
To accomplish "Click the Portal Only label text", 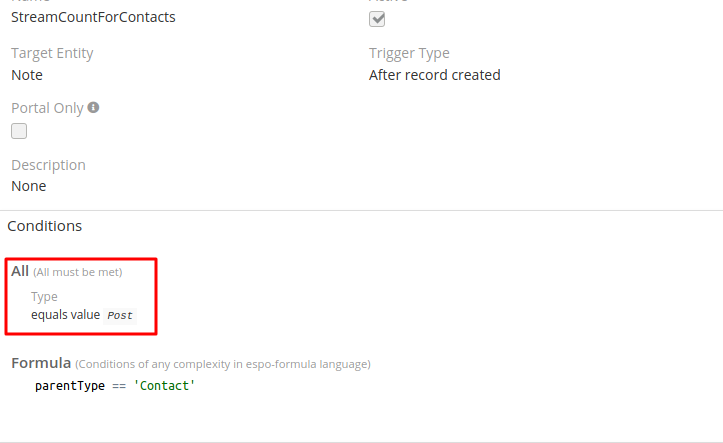I will pos(47,108).
